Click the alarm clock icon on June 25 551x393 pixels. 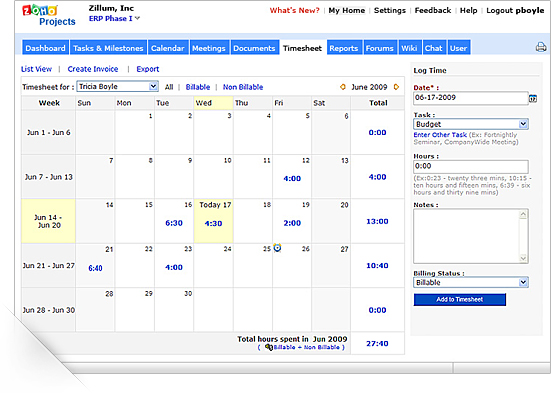click(277, 248)
